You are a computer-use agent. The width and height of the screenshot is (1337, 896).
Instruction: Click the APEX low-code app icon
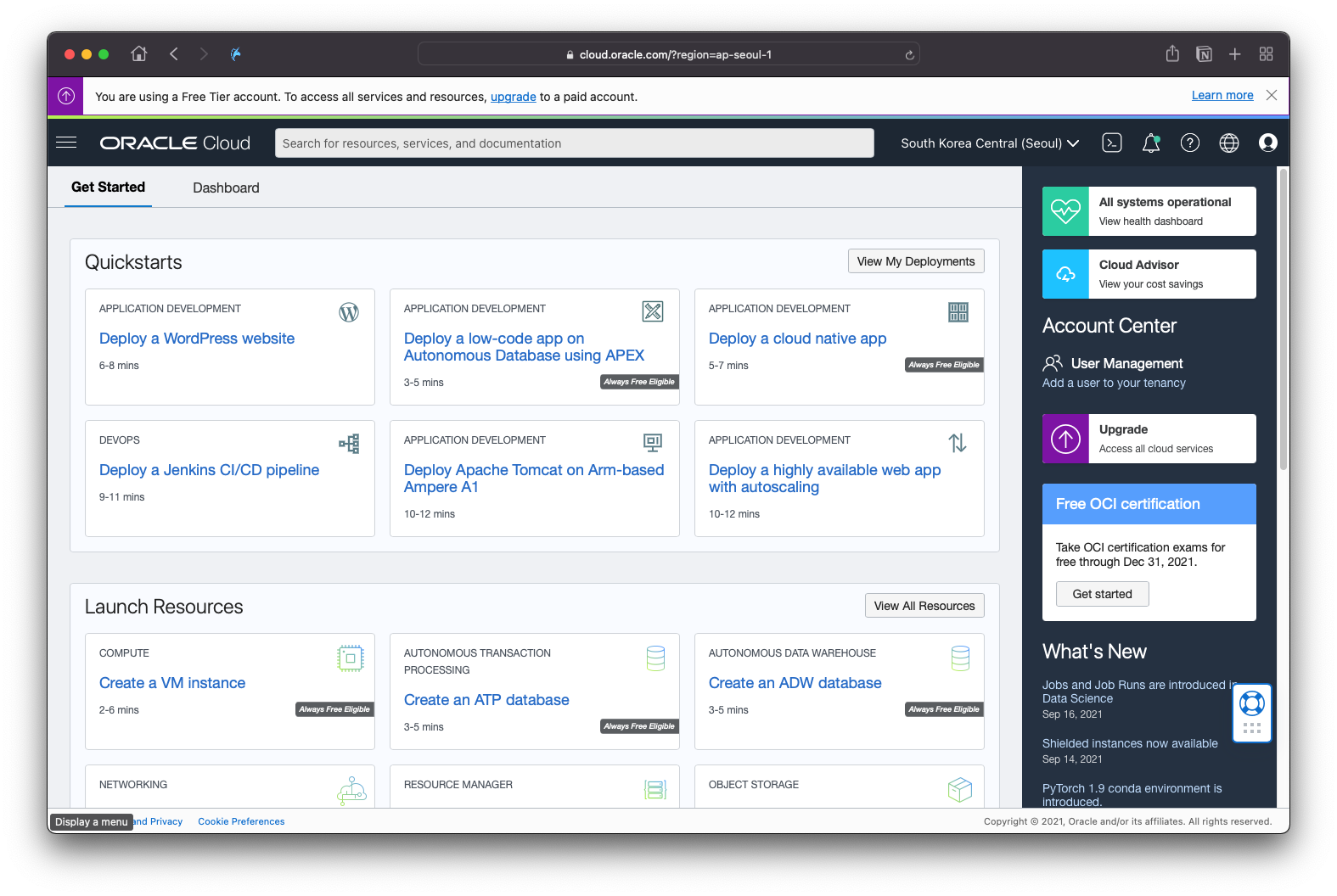point(653,311)
